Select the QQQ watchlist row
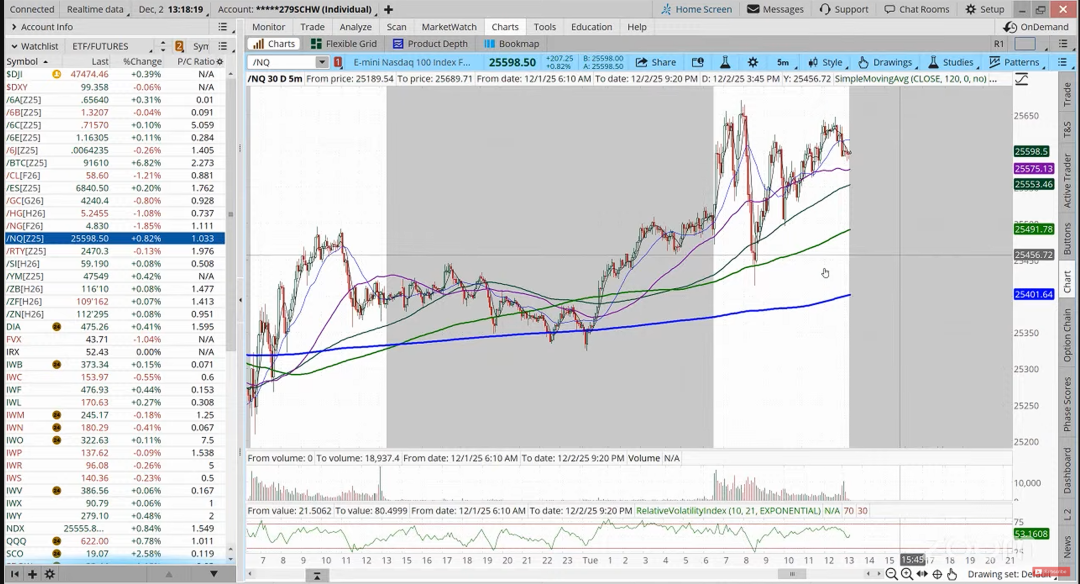 click(115, 541)
